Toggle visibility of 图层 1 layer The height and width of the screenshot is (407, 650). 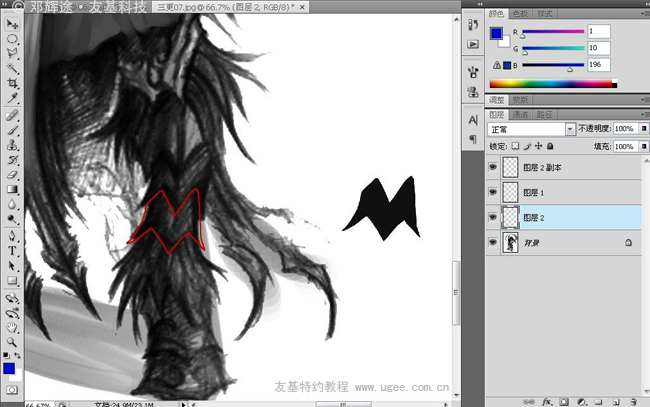tap(492, 191)
